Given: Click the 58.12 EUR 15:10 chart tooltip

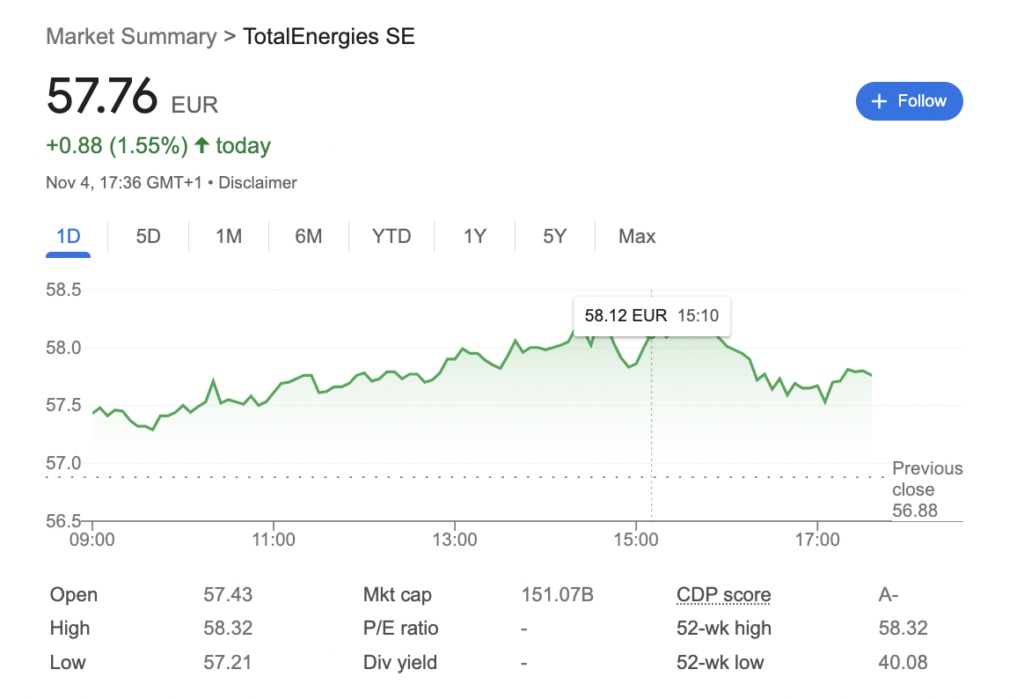Looking at the screenshot, I should point(651,316).
